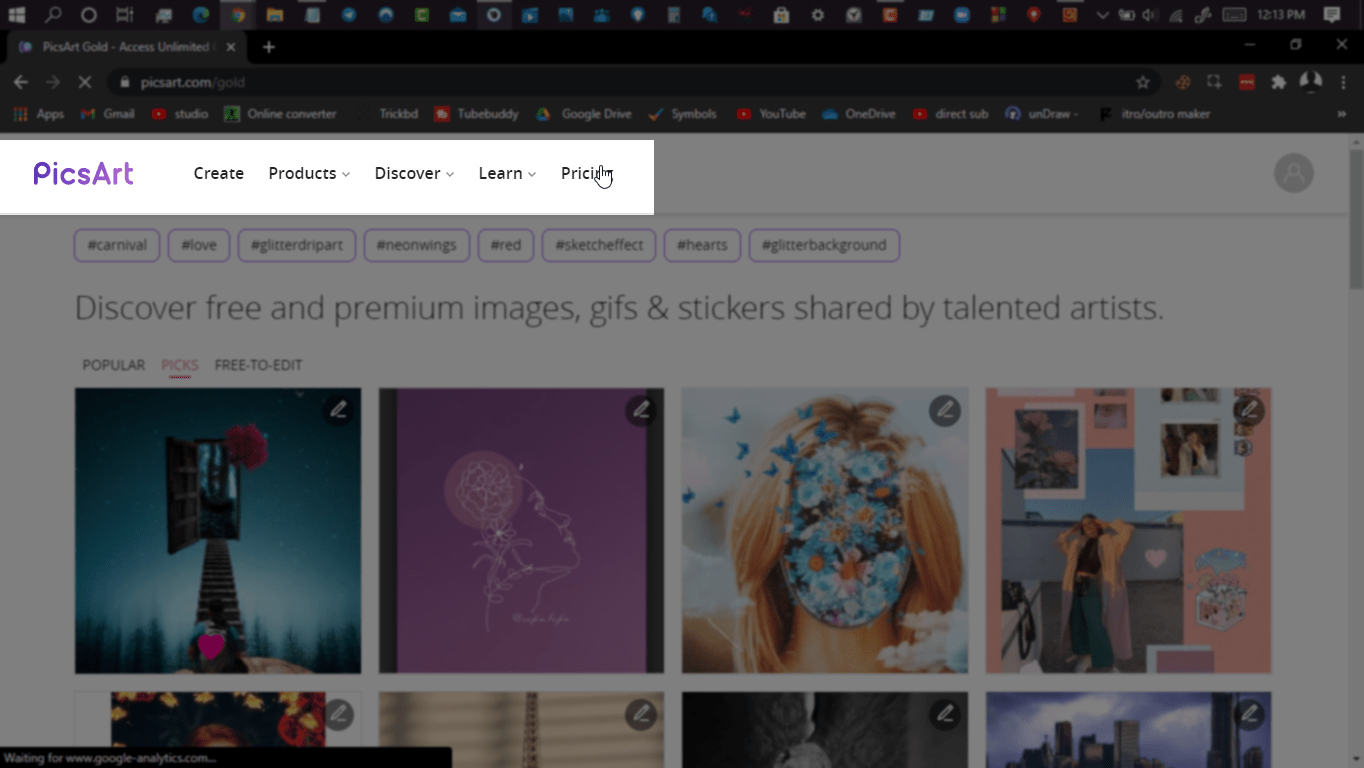Edit the flower-face butterflies image

click(x=944, y=410)
